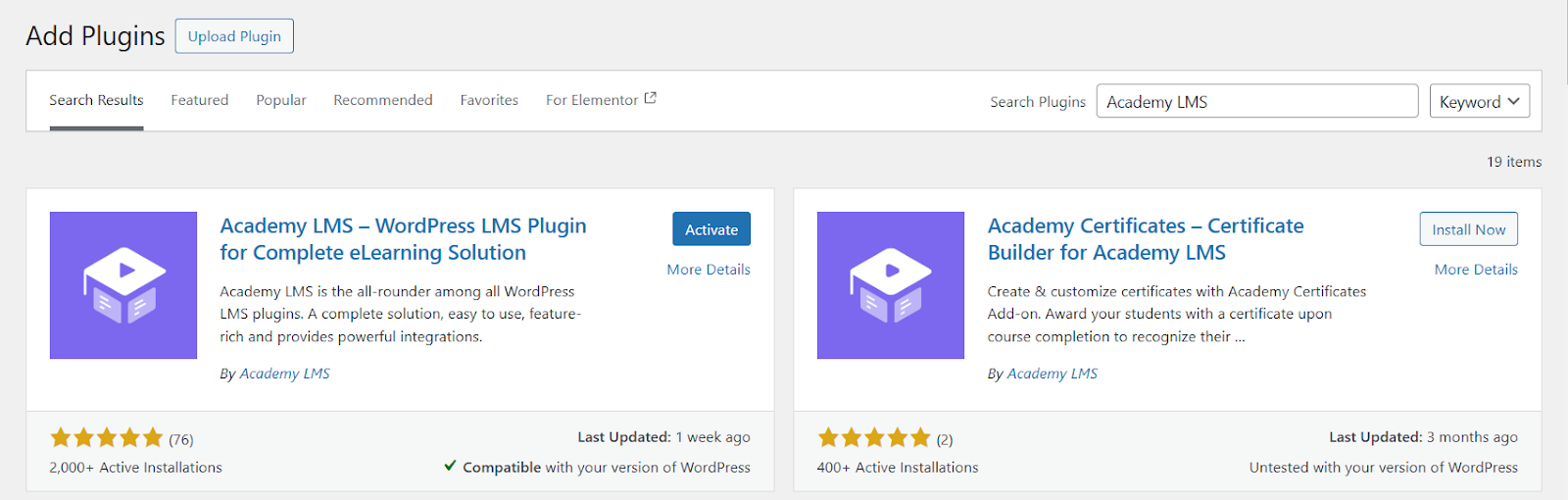This screenshot has width=1568, height=500.
Task: Open More Details for Academy LMS plugin
Action: 709,270
